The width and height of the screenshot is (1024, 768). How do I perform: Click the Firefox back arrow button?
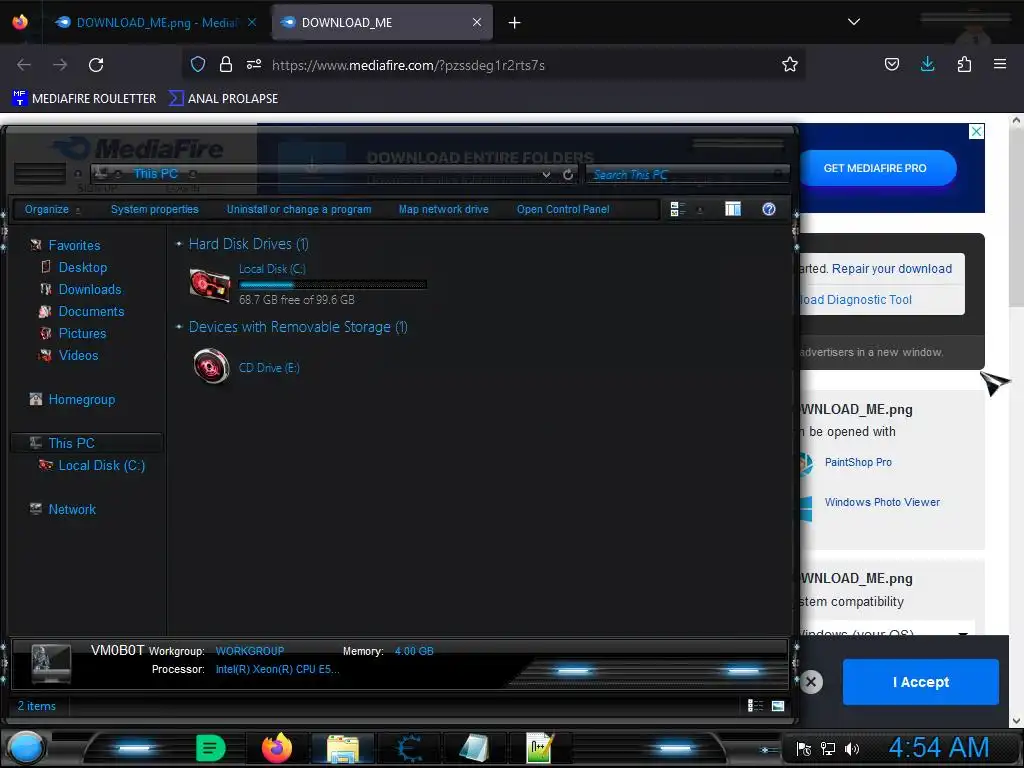24,65
